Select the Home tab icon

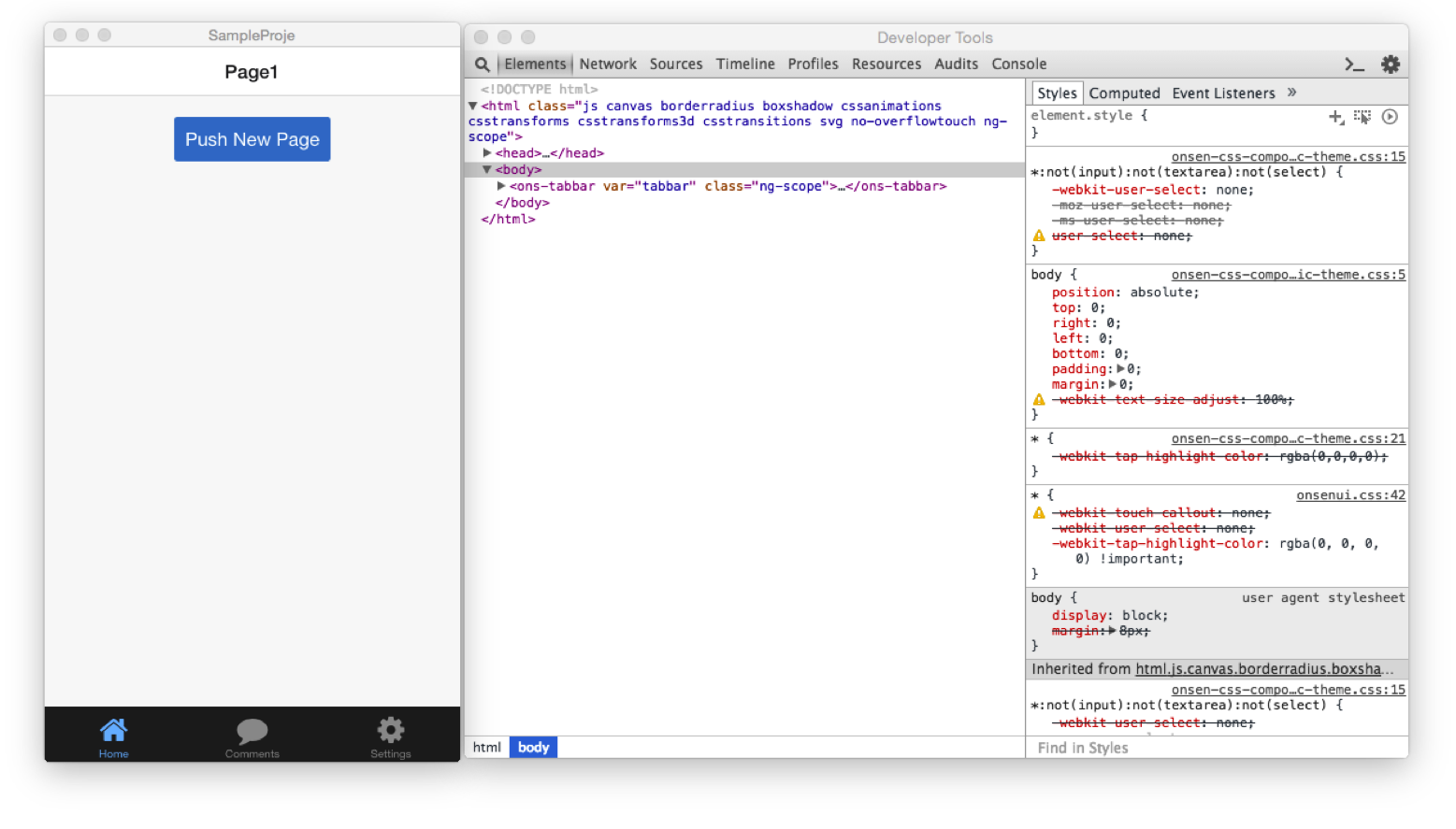113,731
